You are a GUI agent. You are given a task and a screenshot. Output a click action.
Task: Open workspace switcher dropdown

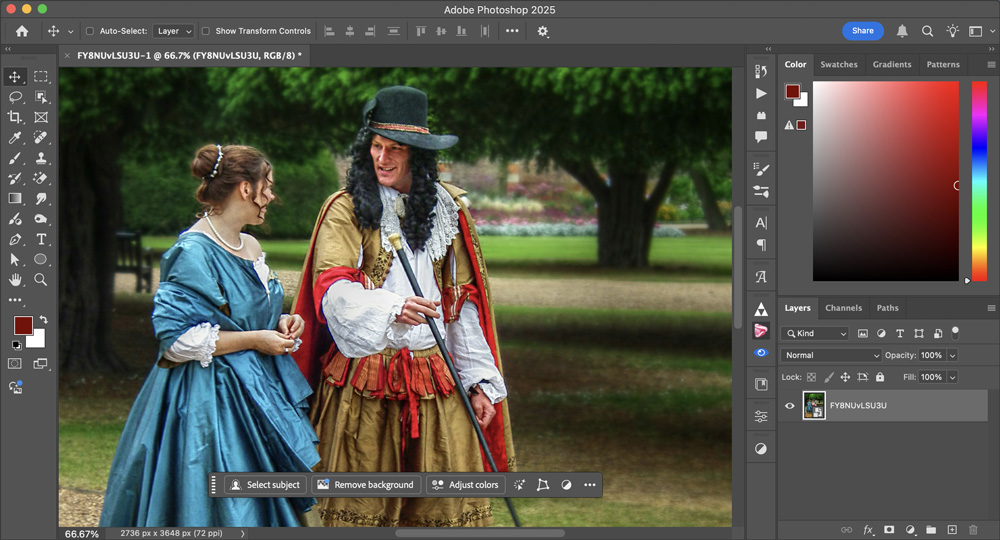[x=980, y=31]
